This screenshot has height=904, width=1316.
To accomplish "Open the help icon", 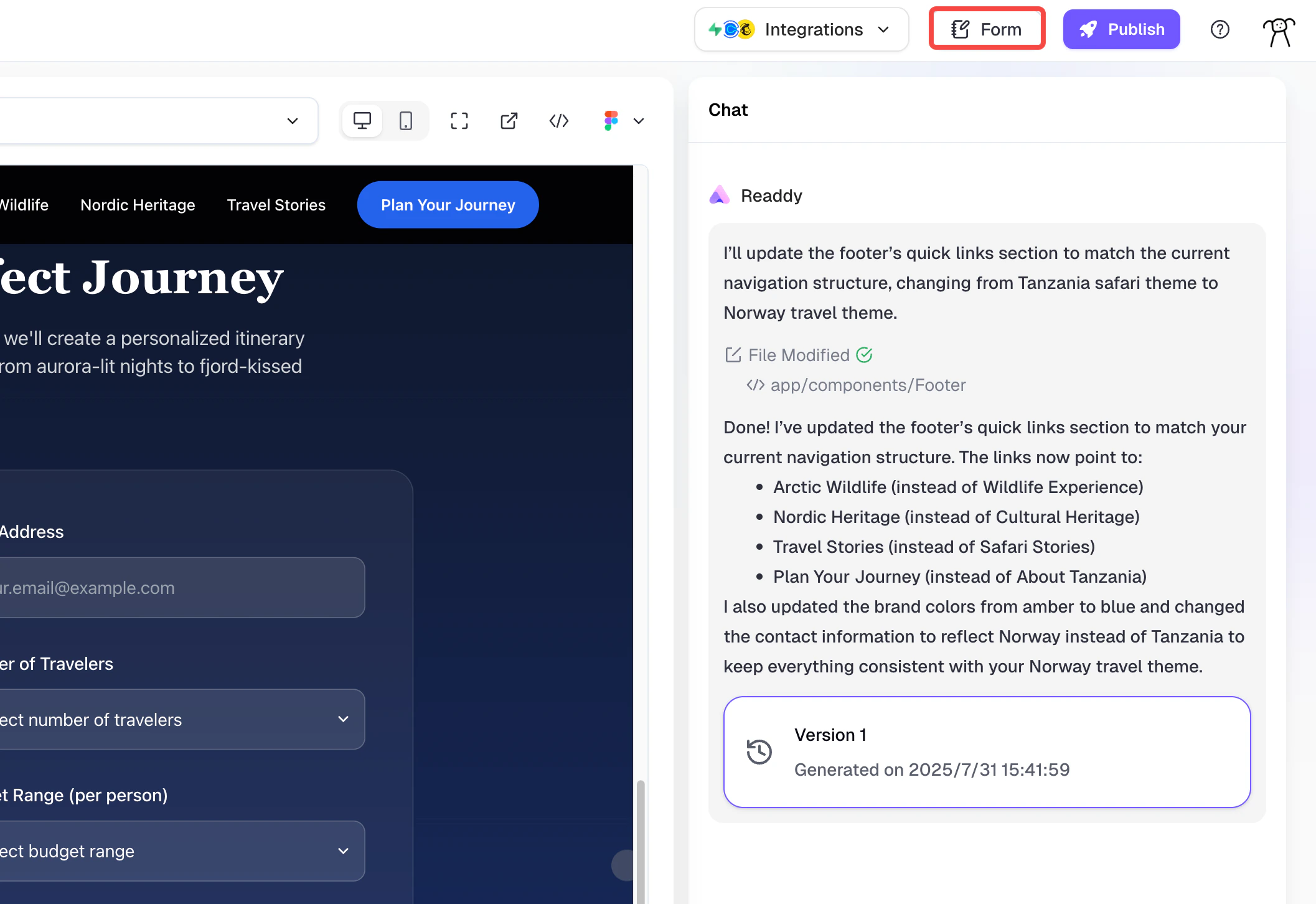I will (1220, 29).
